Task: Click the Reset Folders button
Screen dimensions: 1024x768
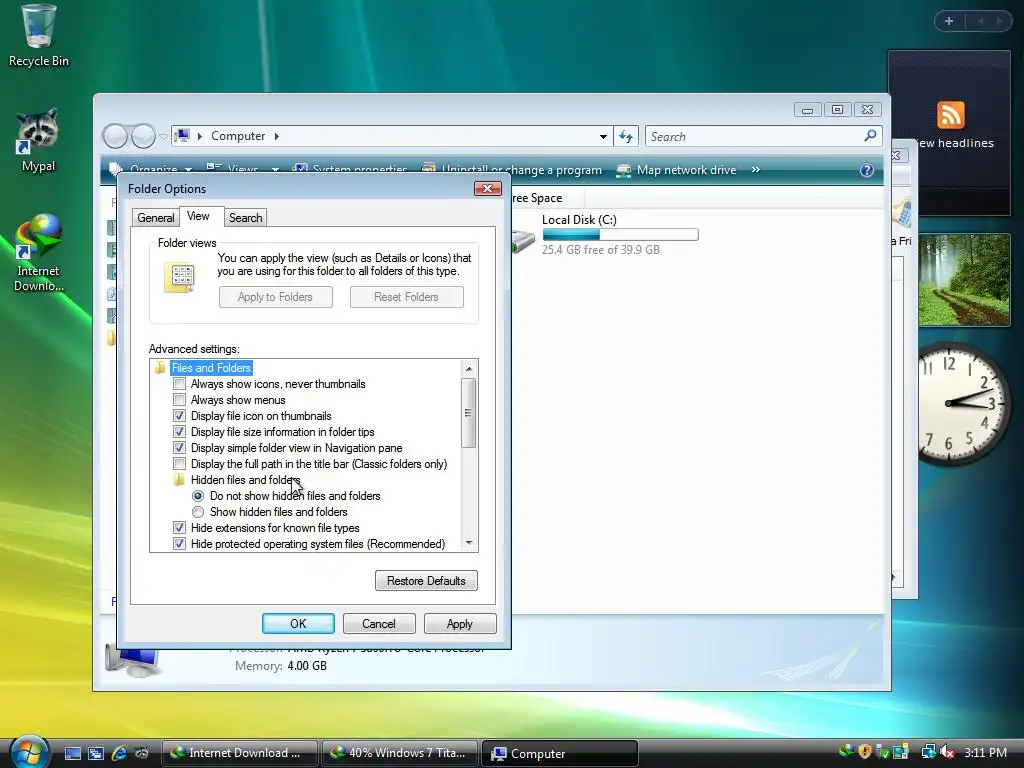Action: [x=406, y=297]
